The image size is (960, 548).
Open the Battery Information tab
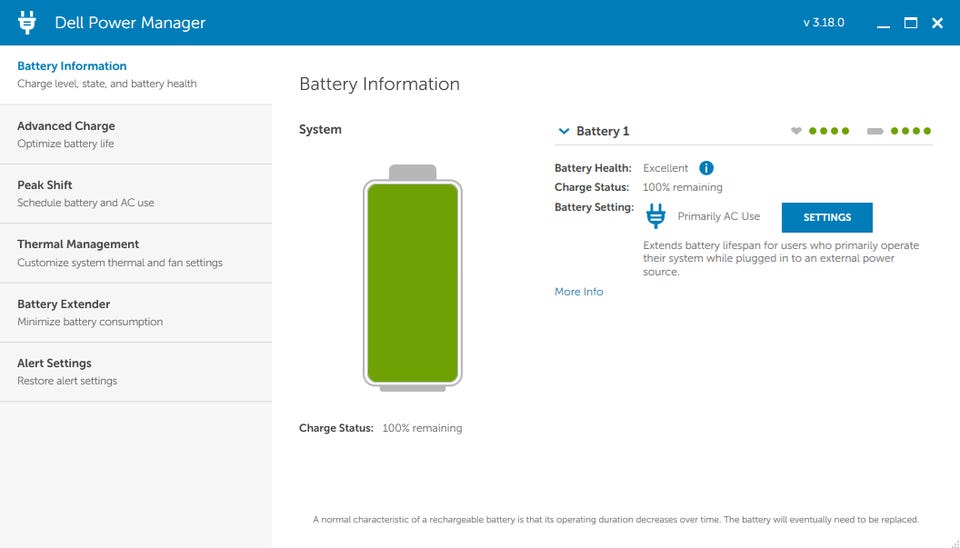pos(136,75)
